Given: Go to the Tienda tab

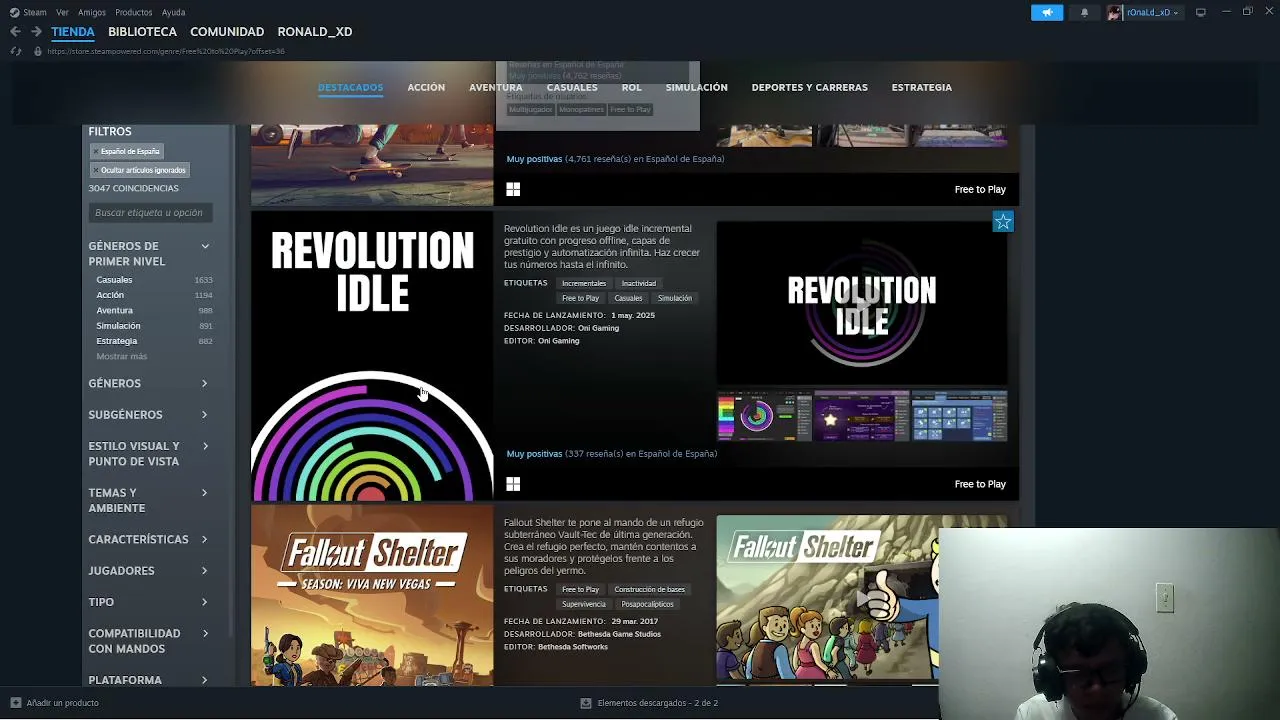Looking at the screenshot, I should (x=73, y=32).
